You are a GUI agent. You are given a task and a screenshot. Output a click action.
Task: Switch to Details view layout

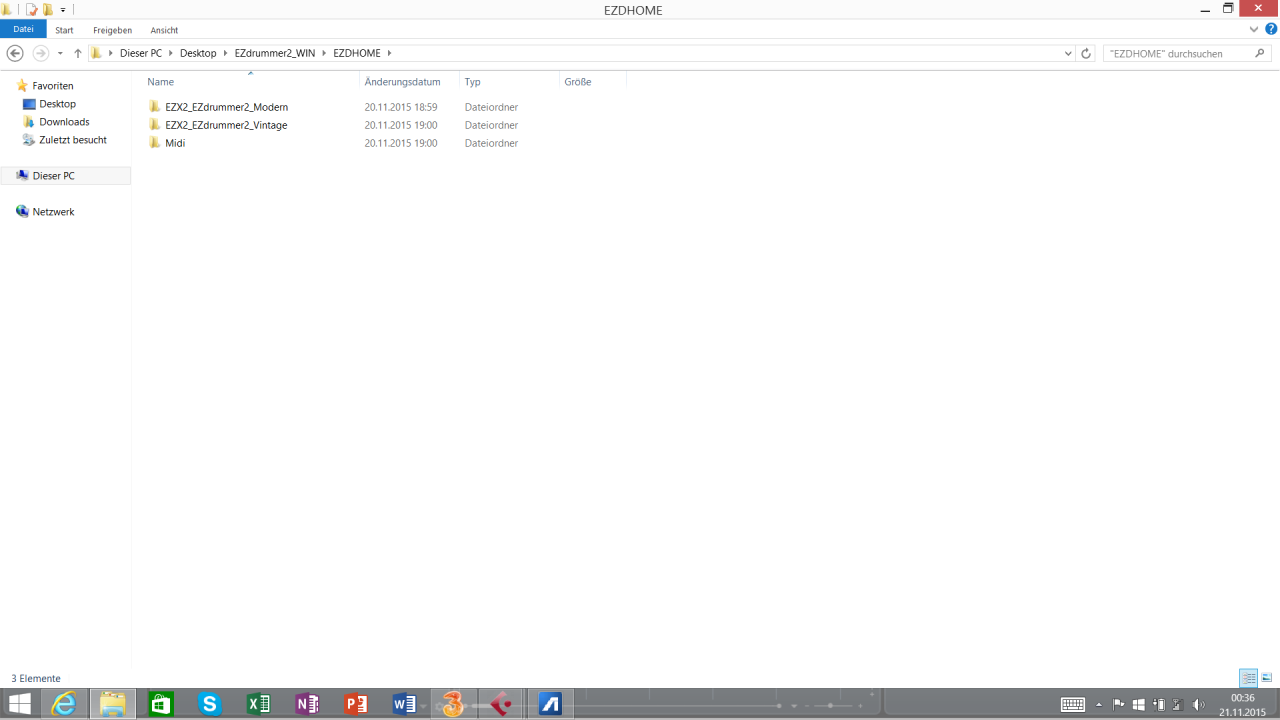(1248, 678)
